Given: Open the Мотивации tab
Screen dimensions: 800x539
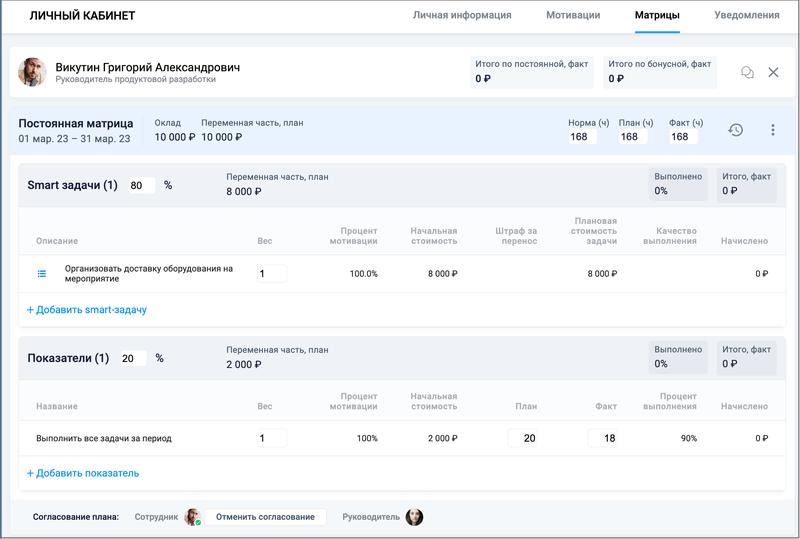Looking at the screenshot, I should click(573, 15).
